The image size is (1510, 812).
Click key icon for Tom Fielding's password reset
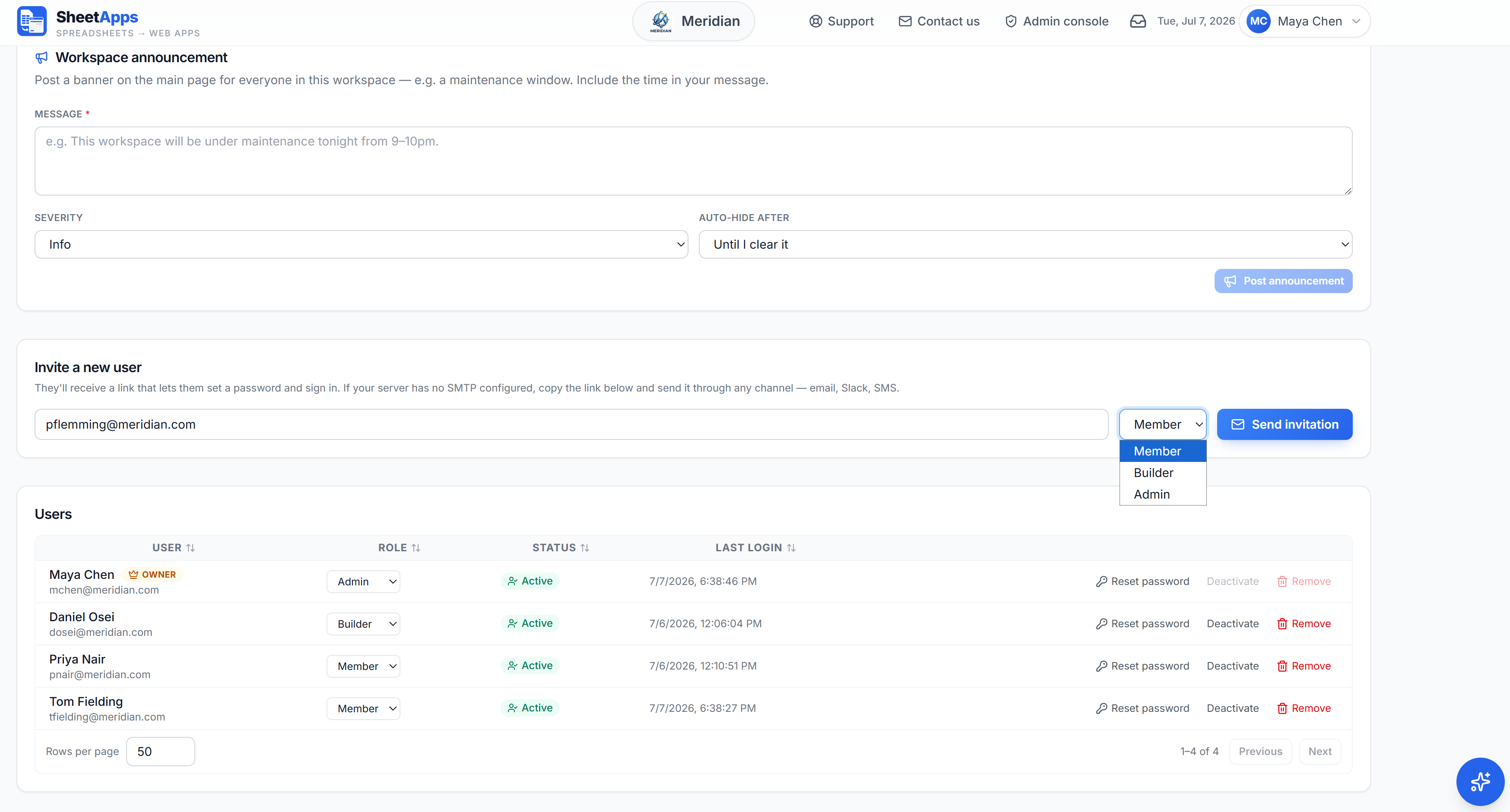pyautogui.click(x=1101, y=708)
